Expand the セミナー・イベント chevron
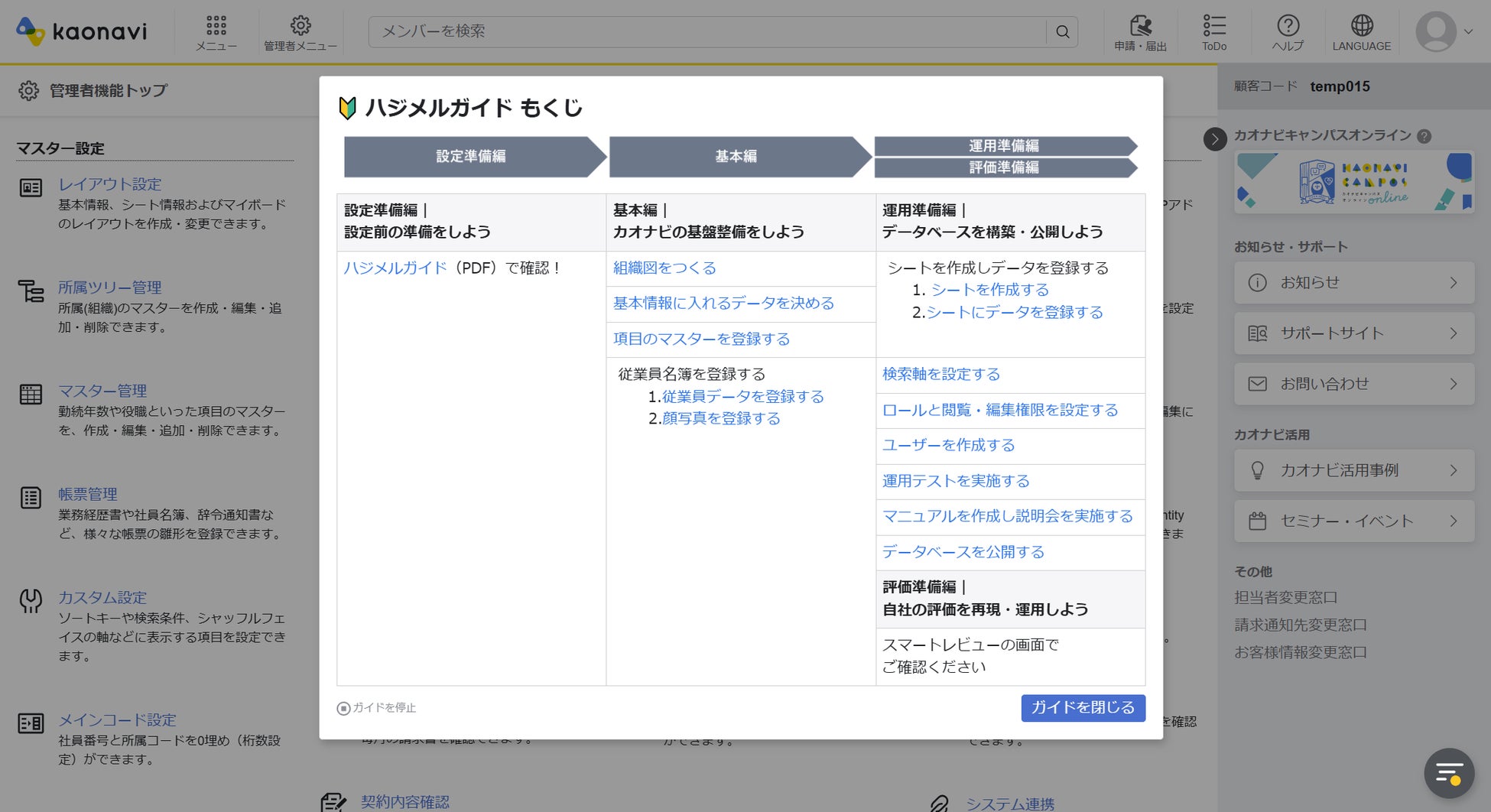 click(1454, 521)
